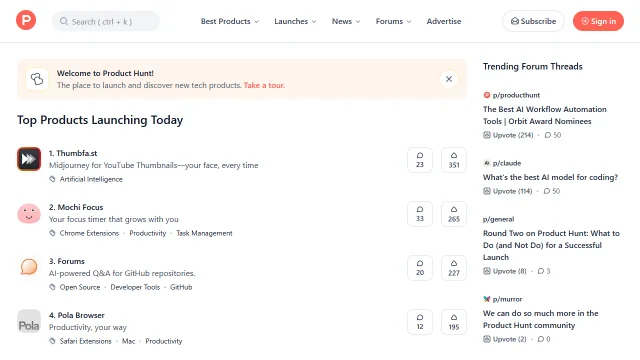Upvote Mochi Focus showing 265 votes
The width and height of the screenshot is (640, 360).
454,214
